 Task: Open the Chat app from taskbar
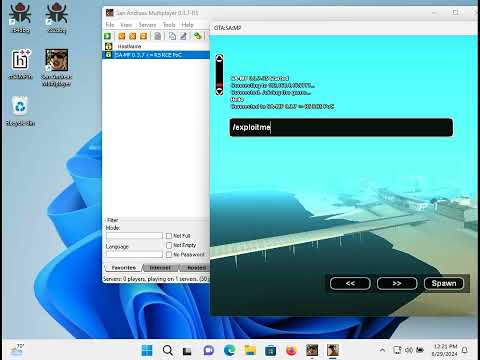click(x=209, y=350)
